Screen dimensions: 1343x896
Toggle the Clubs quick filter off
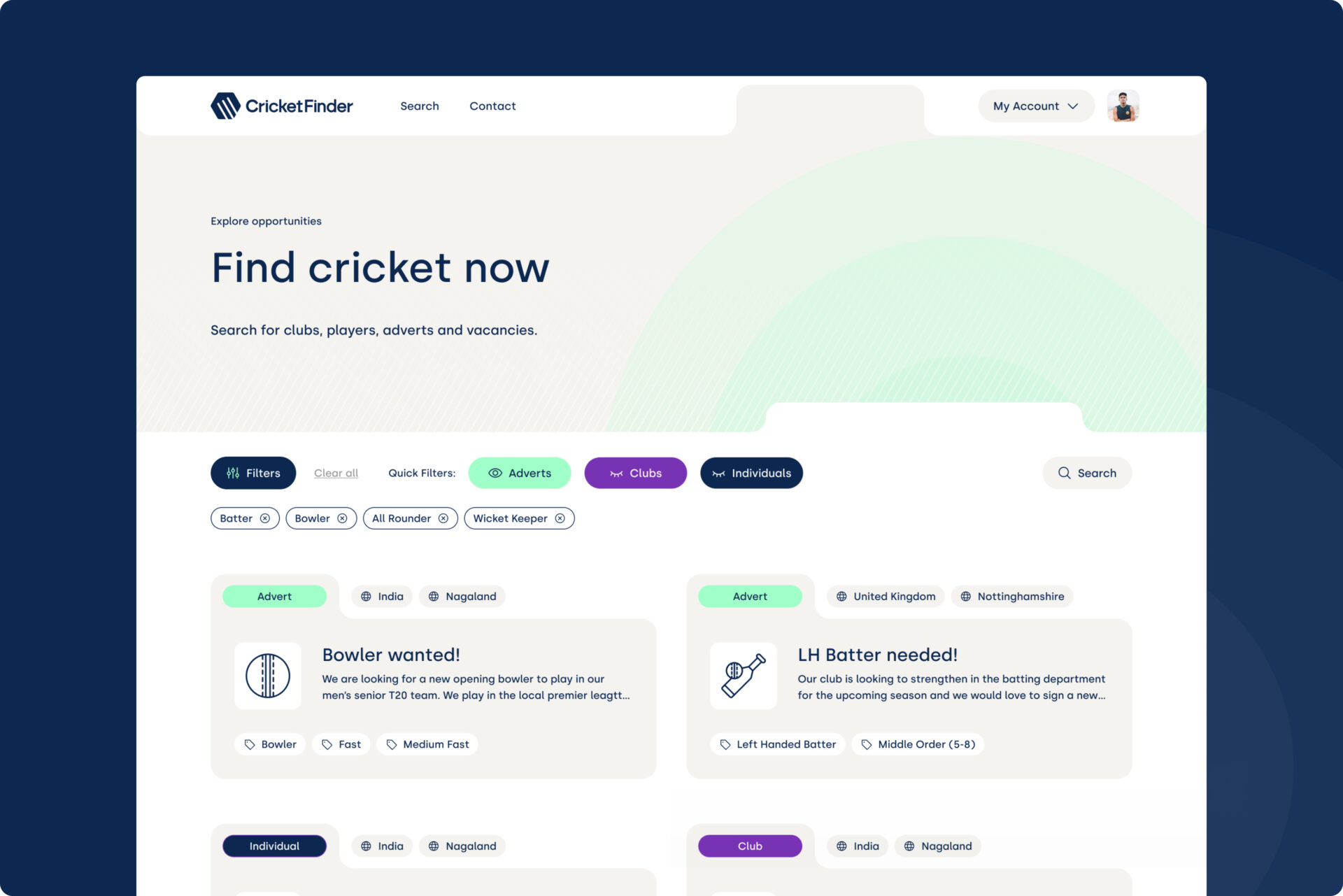point(635,472)
